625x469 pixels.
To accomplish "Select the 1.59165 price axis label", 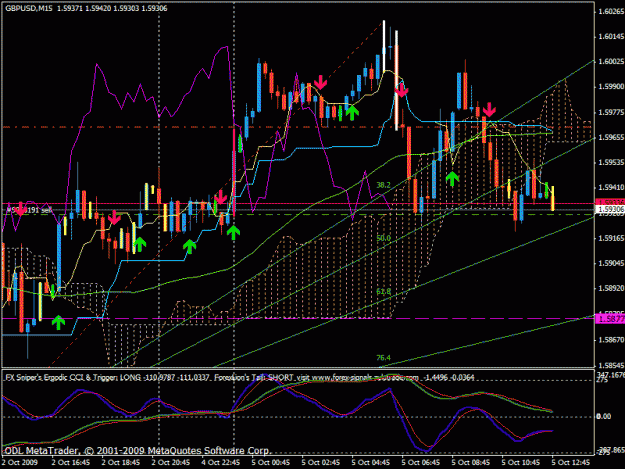I will pos(611,238).
